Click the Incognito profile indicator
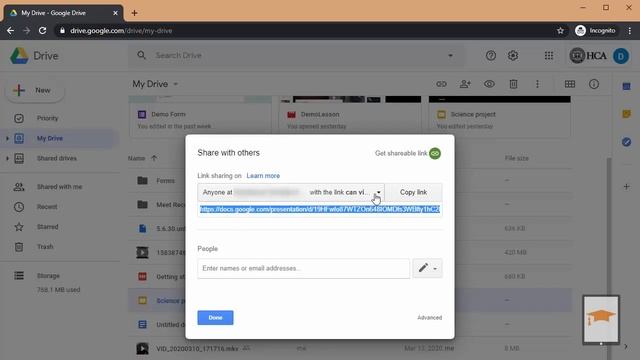640x360 pixels. click(x=595, y=31)
